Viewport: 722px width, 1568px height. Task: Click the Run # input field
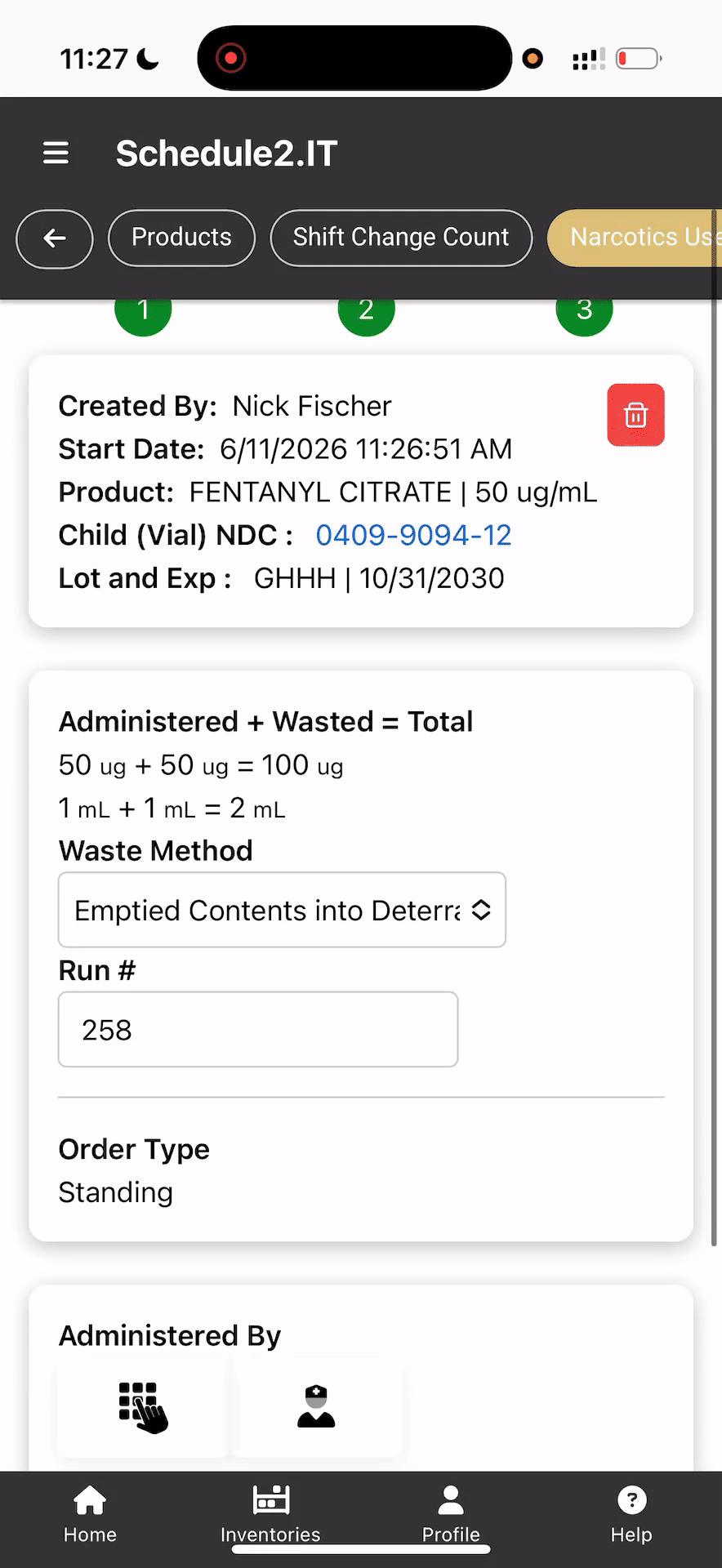point(258,1029)
